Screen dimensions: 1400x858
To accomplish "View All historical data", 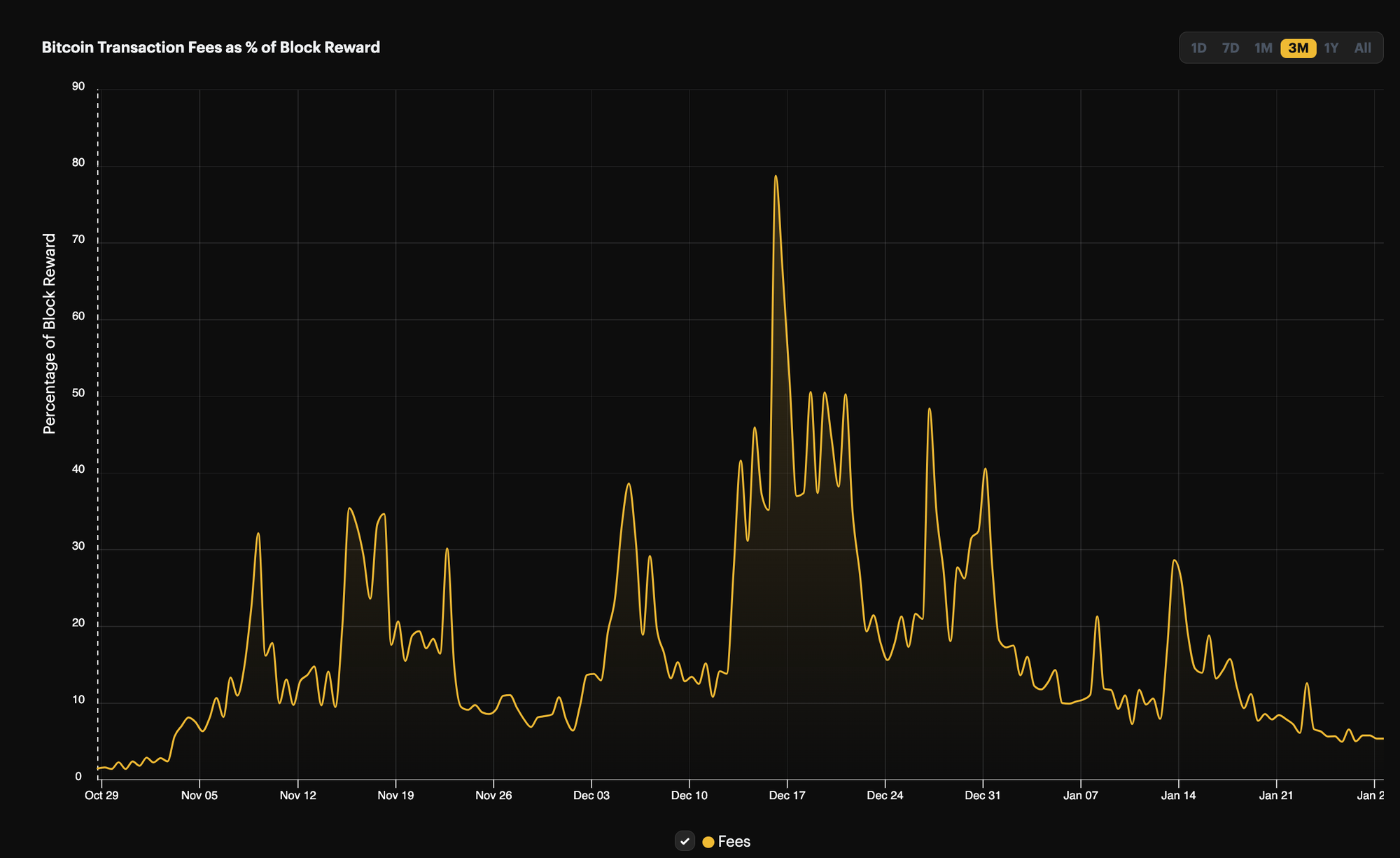I will (x=1361, y=48).
